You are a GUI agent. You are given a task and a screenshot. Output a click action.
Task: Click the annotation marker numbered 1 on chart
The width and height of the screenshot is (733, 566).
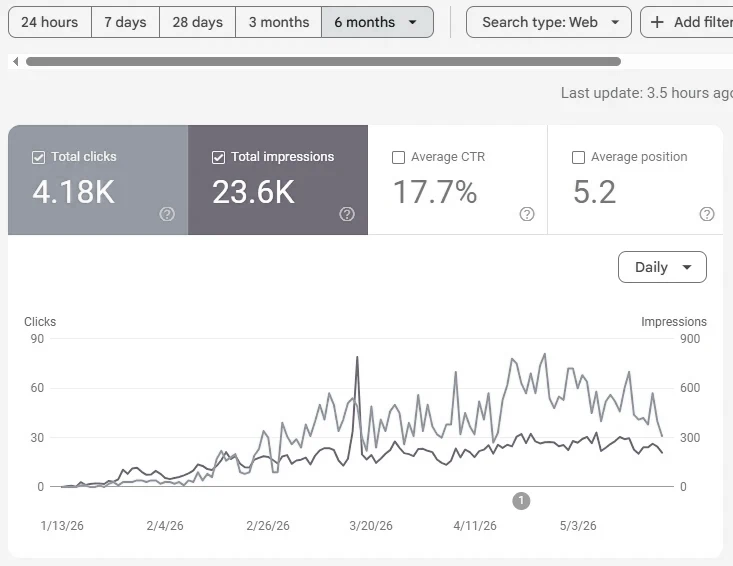[x=521, y=501]
